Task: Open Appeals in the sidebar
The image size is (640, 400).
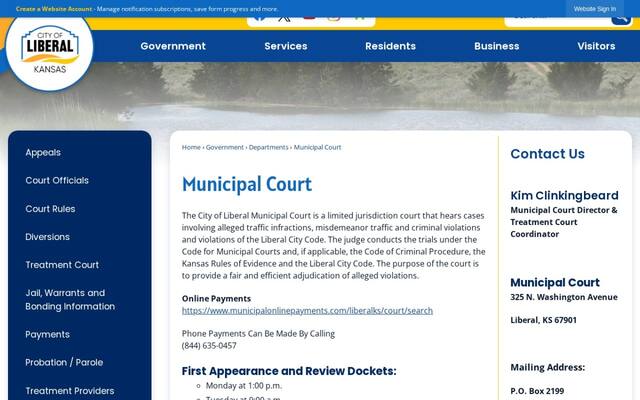Action: point(43,153)
